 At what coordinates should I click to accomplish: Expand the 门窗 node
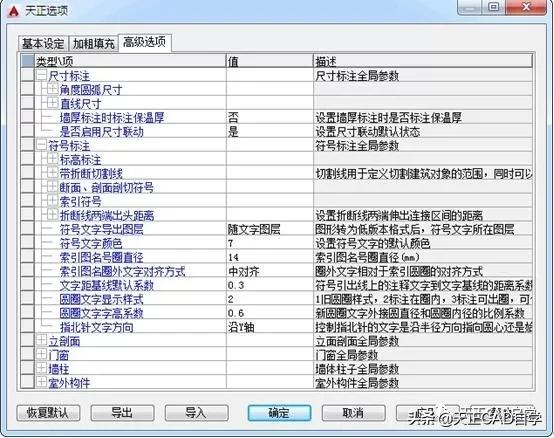pos(41,355)
